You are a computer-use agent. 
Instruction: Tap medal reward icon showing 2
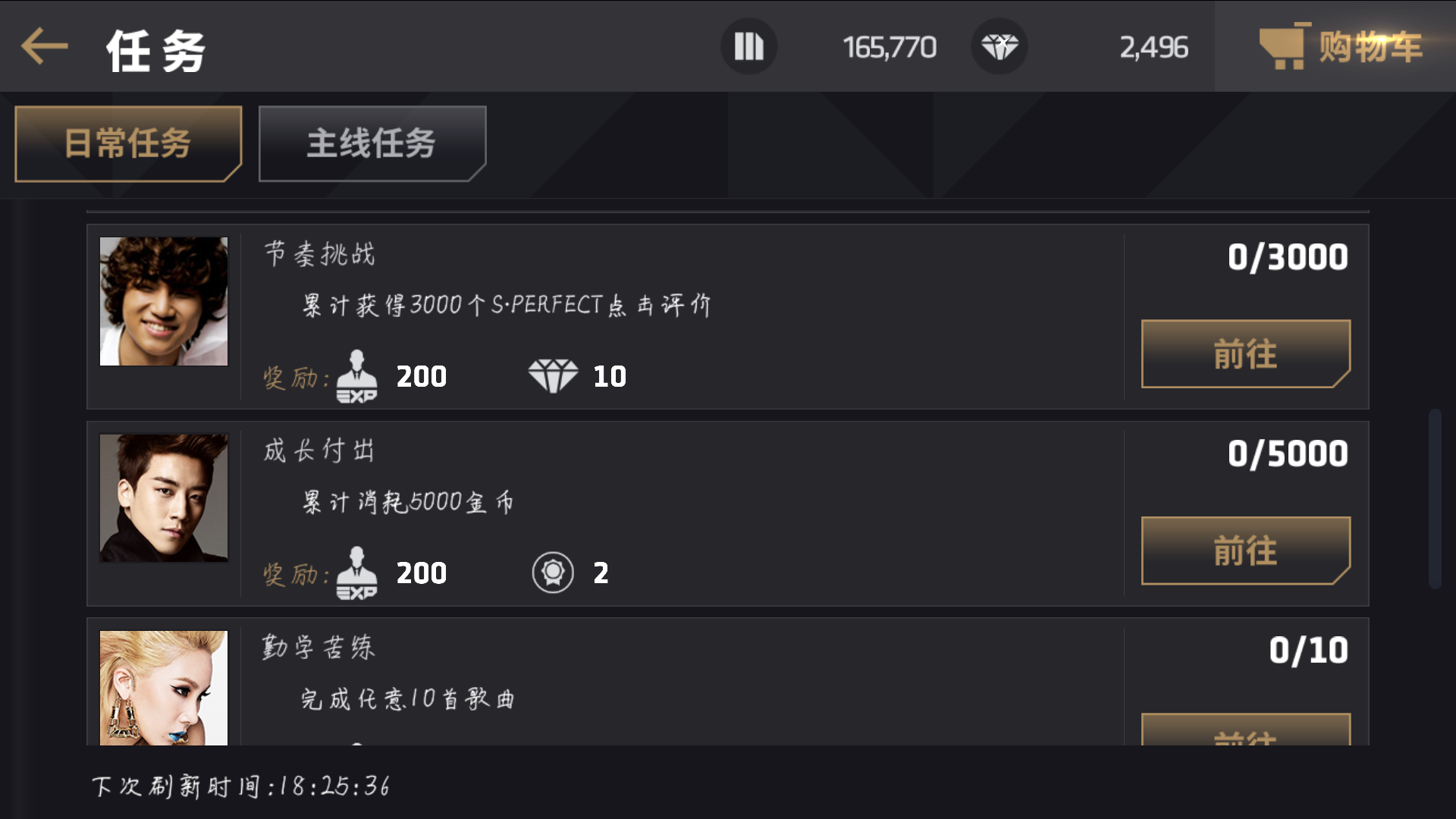(553, 573)
